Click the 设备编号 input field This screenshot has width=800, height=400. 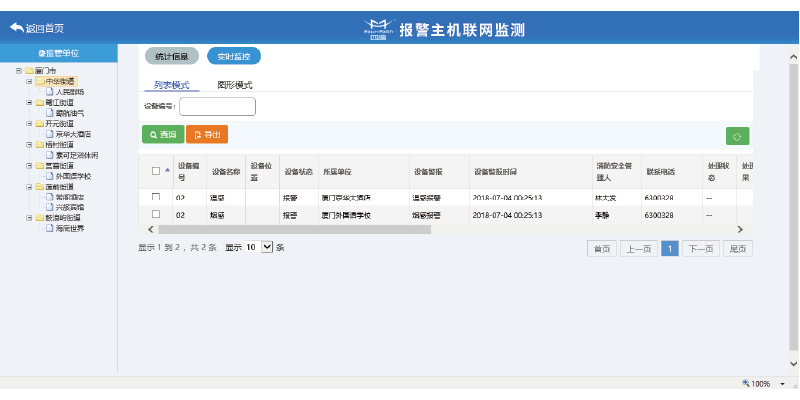coord(217,106)
